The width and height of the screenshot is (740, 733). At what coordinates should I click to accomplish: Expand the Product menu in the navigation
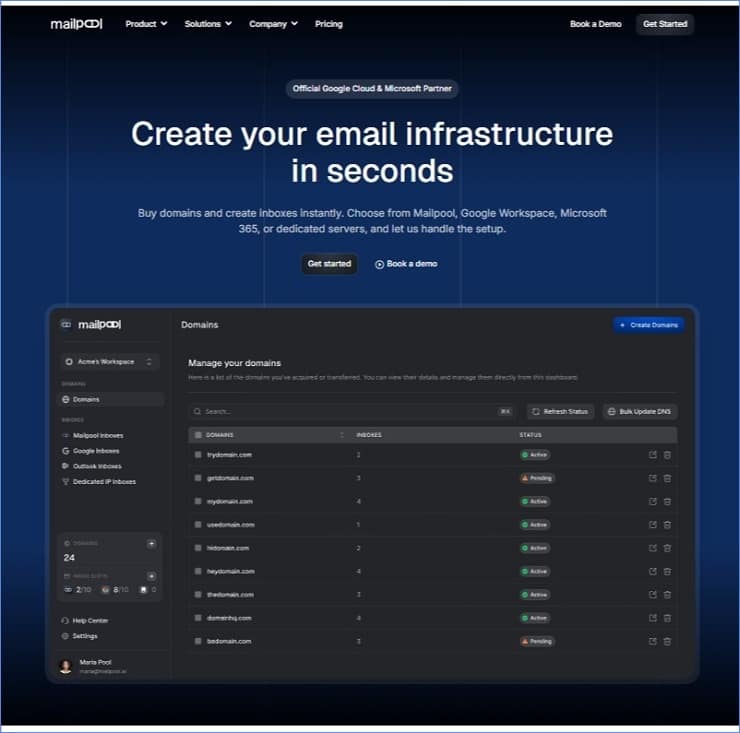tap(146, 24)
